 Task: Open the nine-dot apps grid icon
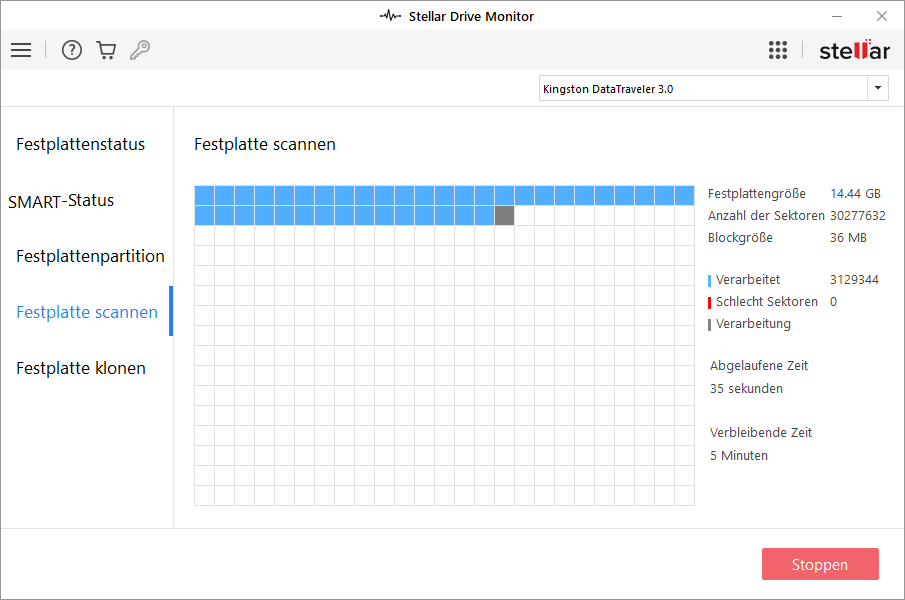(778, 50)
